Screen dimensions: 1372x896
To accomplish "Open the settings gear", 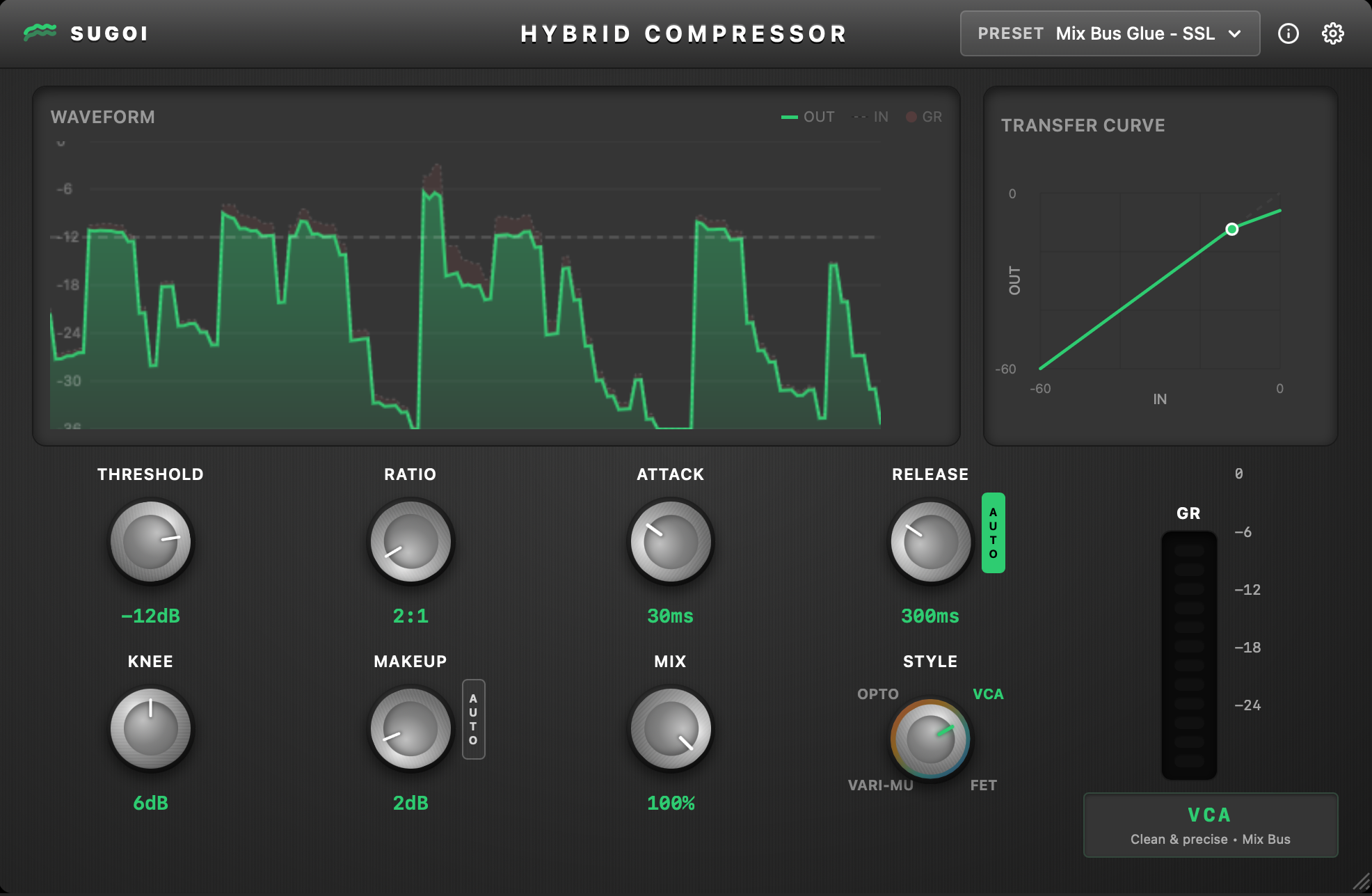I will [x=1334, y=32].
